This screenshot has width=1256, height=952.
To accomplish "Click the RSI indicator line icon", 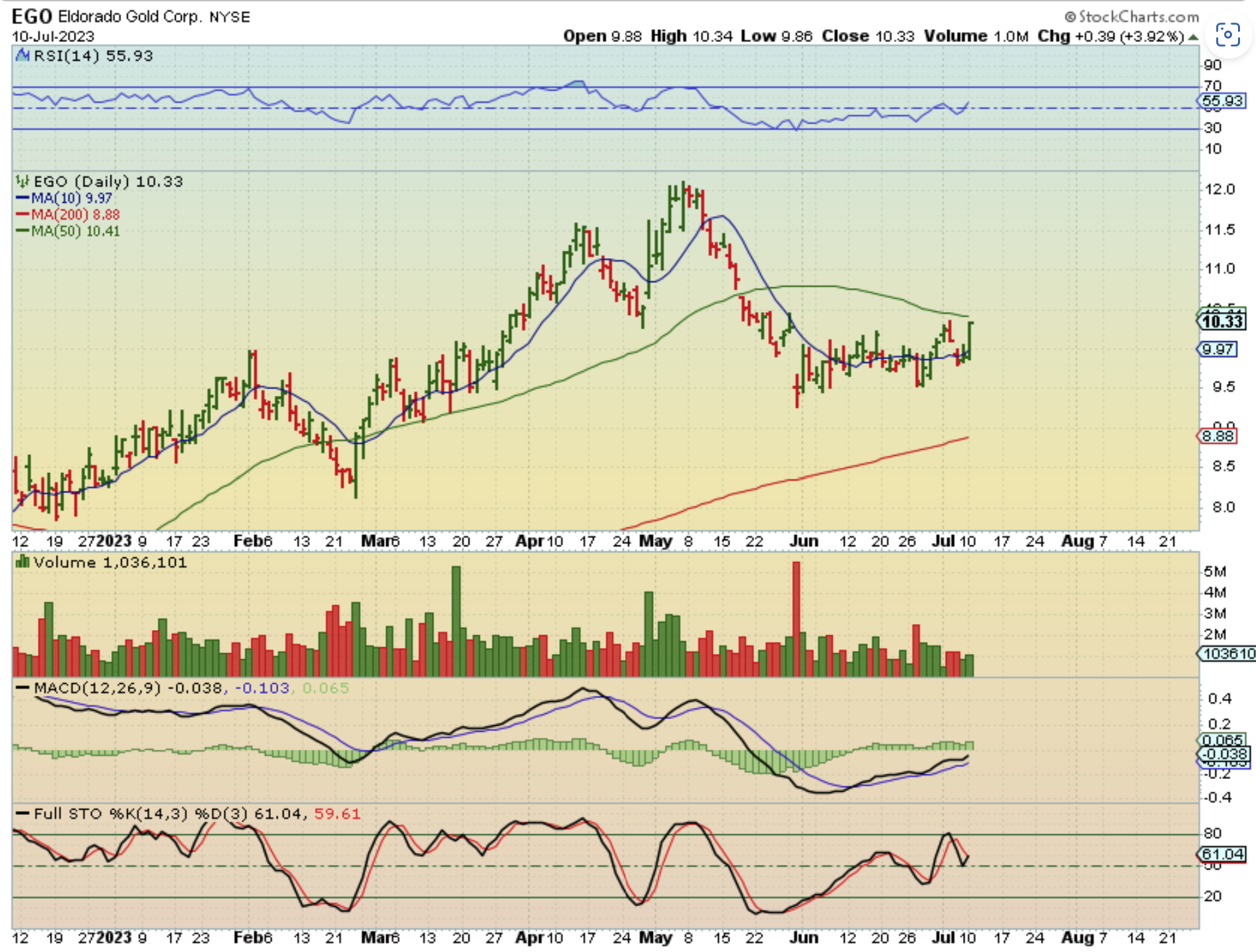I will coord(23,55).
